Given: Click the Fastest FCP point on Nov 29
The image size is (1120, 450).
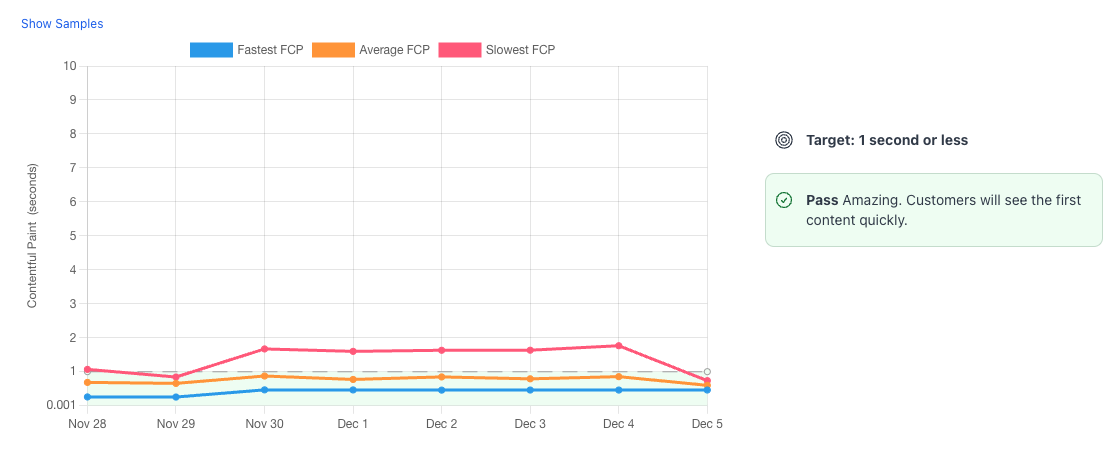Looking at the screenshot, I should pyautogui.click(x=176, y=397).
